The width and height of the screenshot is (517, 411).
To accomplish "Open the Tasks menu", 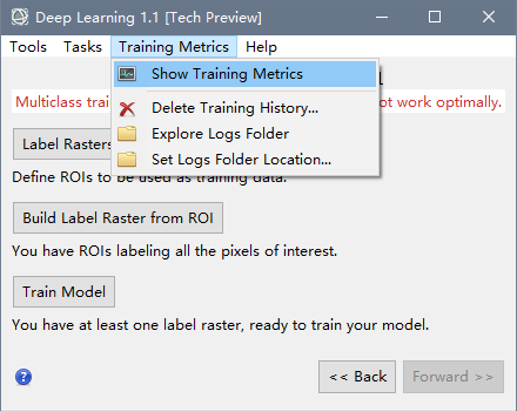I will [x=83, y=47].
